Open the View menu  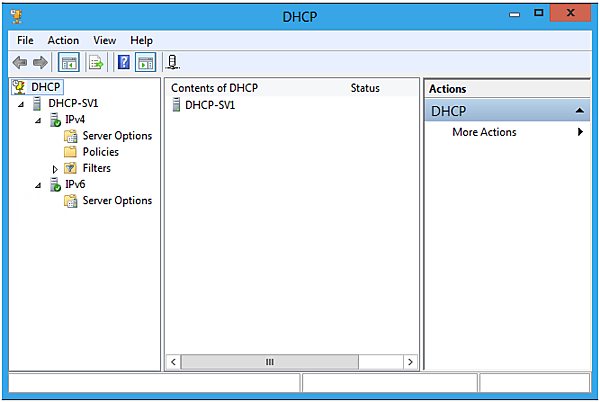pyautogui.click(x=104, y=40)
